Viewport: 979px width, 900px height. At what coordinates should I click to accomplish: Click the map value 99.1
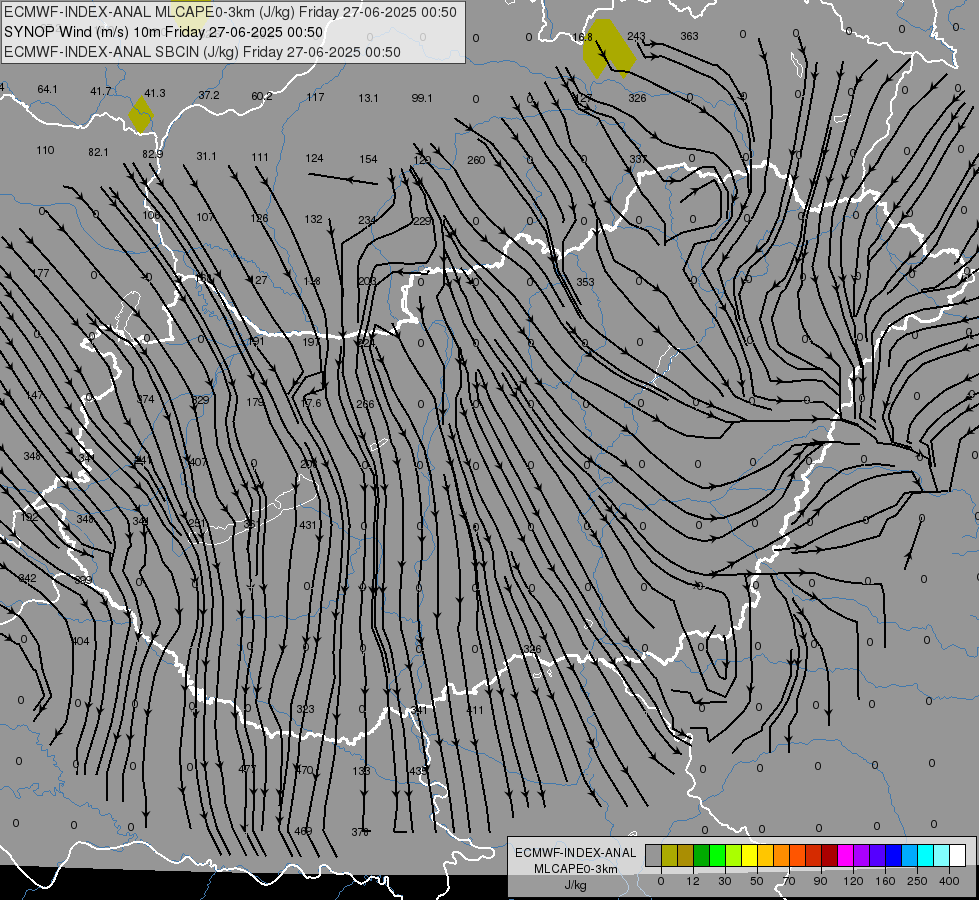[422, 98]
